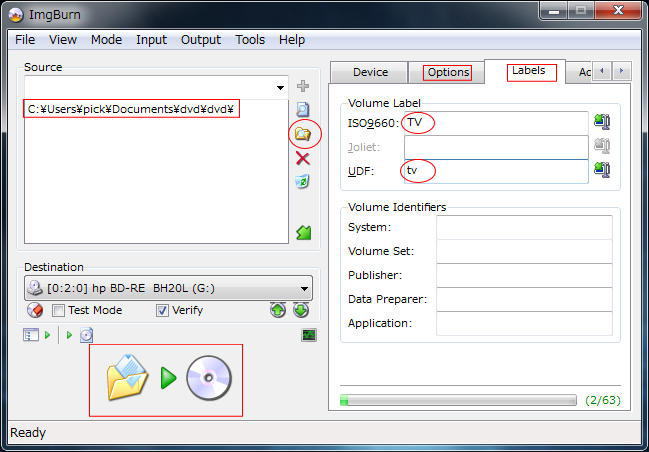Viewport: 649px width, 452px height.
Task: Click the recycle-bin clear-list icon
Action: 303,181
